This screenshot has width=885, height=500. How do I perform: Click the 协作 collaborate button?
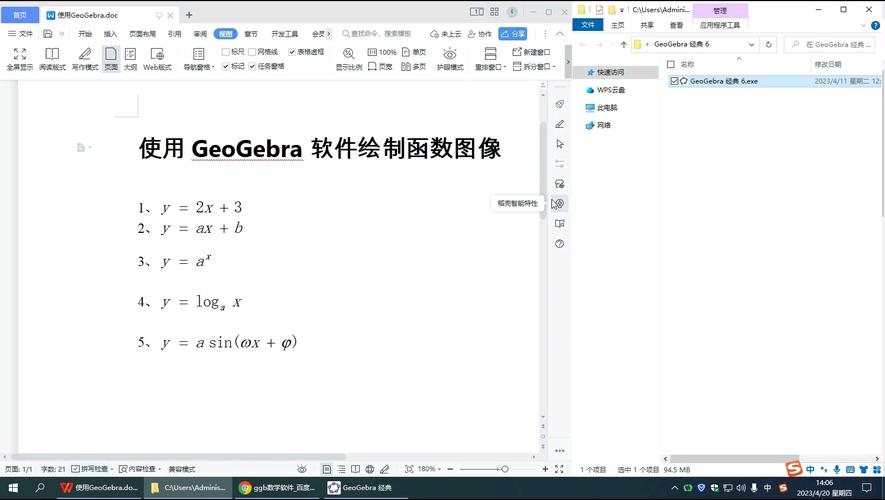coord(480,34)
